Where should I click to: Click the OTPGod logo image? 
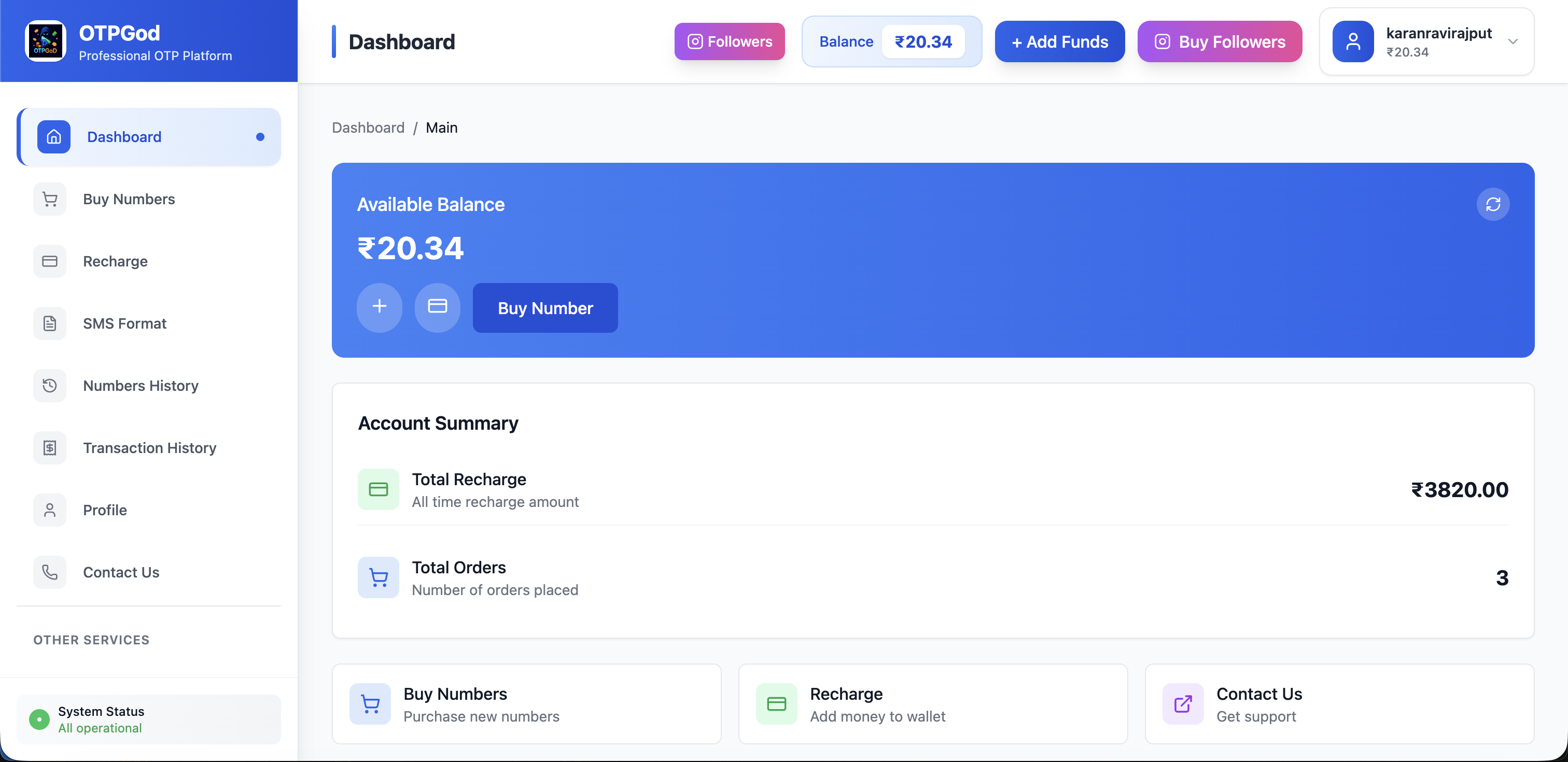pos(46,41)
